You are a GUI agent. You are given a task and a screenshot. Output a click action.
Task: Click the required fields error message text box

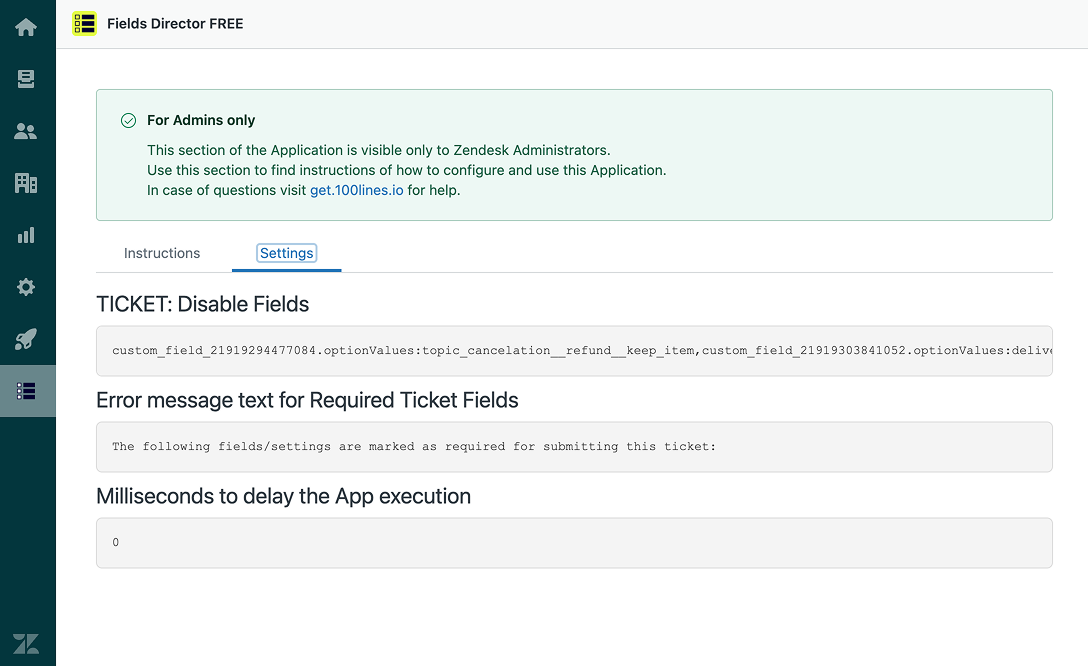[x=574, y=446]
